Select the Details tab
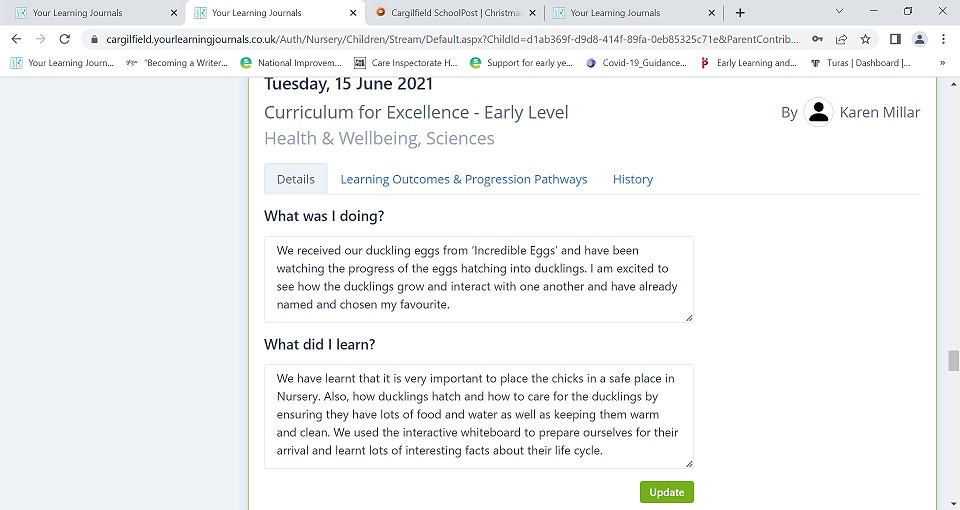 [296, 179]
